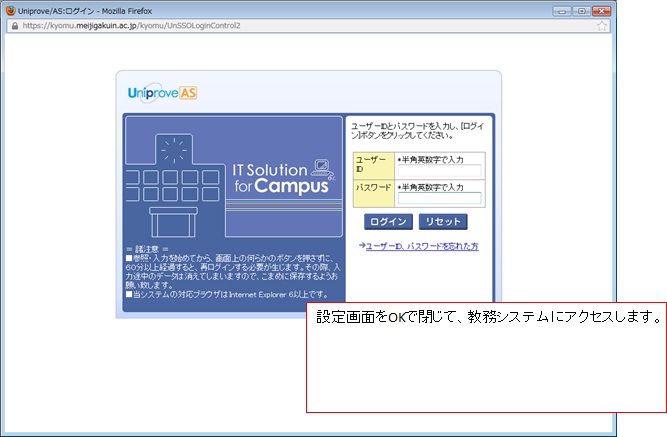Click the パスワード label cell
The image size is (667, 437).
click(374, 194)
